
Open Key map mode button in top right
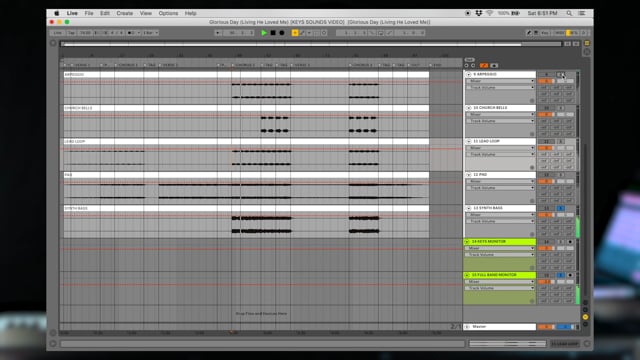545,33
